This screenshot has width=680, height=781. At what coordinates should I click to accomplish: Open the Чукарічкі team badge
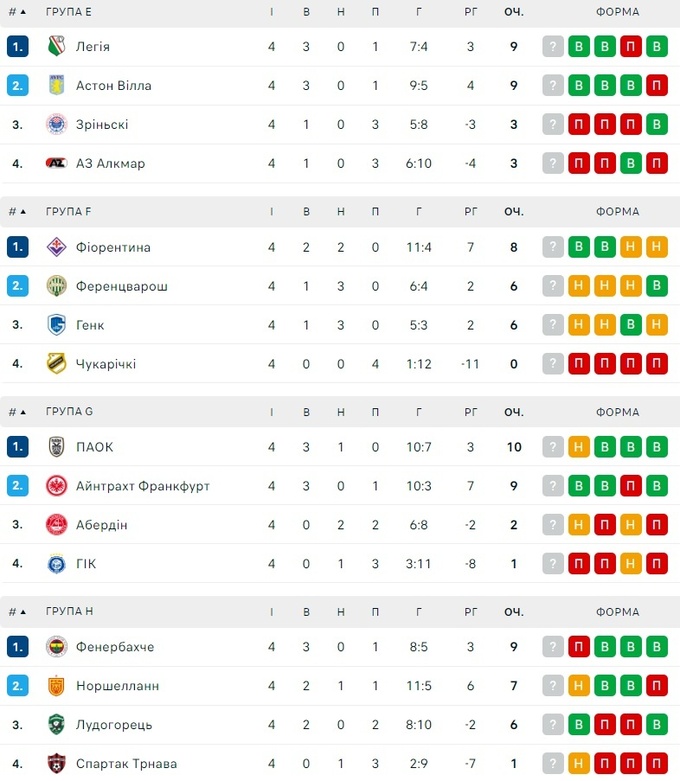[x=56, y=364]
